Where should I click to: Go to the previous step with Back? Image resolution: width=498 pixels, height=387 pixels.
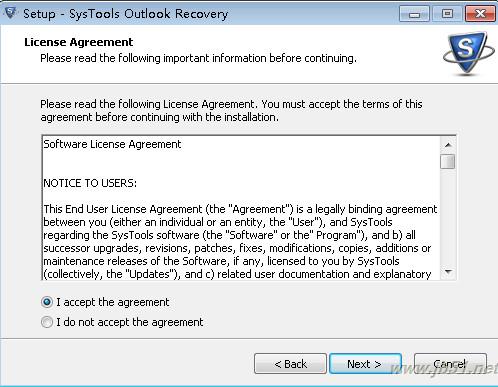[290, 364]
